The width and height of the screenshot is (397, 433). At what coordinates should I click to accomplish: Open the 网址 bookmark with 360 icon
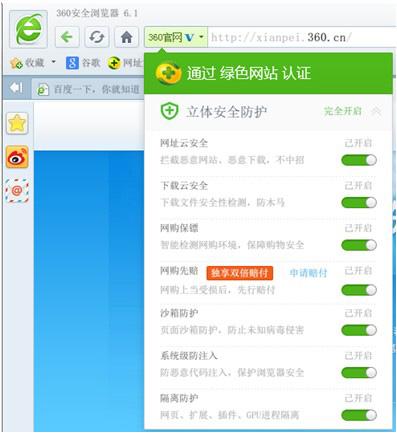(126, 62)
